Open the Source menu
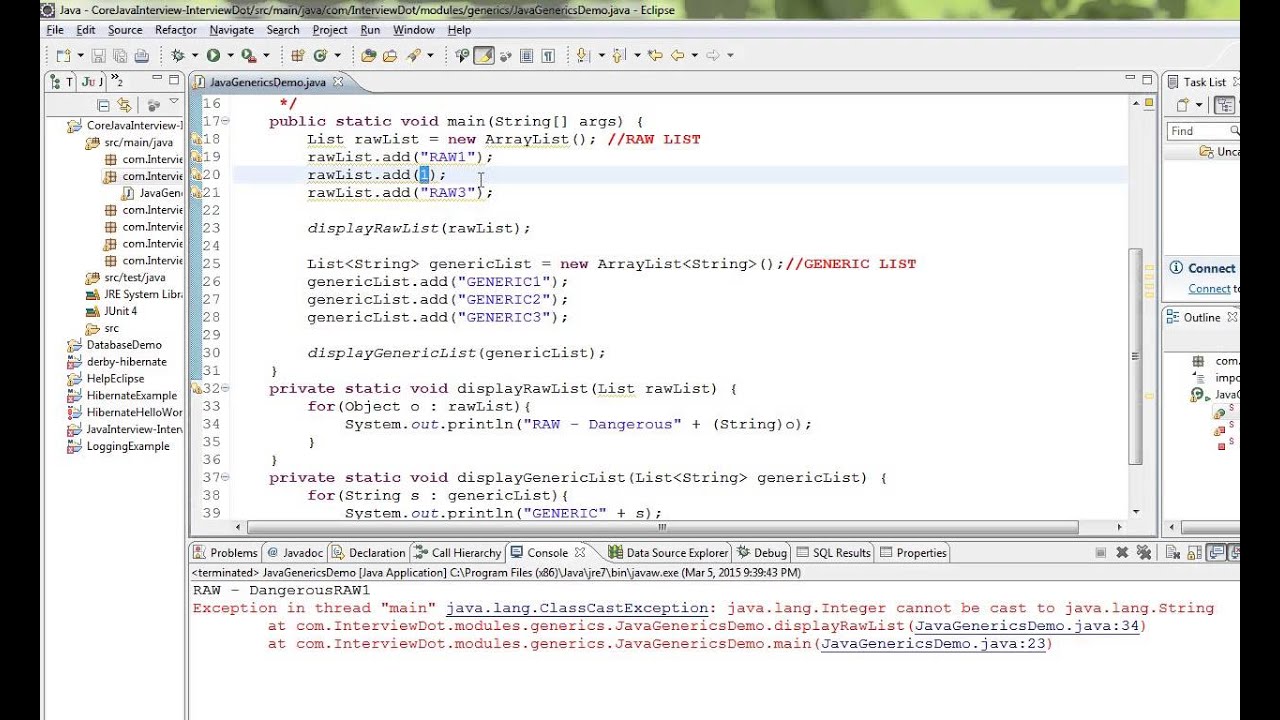Viewport: 1280px width, 720px height. (125, 30)
